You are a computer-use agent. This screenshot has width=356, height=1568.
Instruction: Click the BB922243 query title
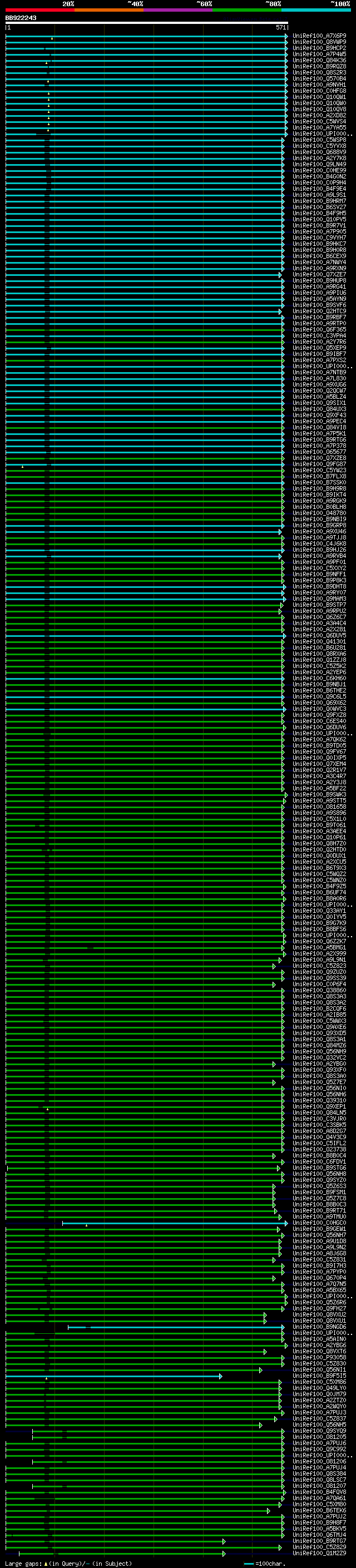[x=21, y=18]
